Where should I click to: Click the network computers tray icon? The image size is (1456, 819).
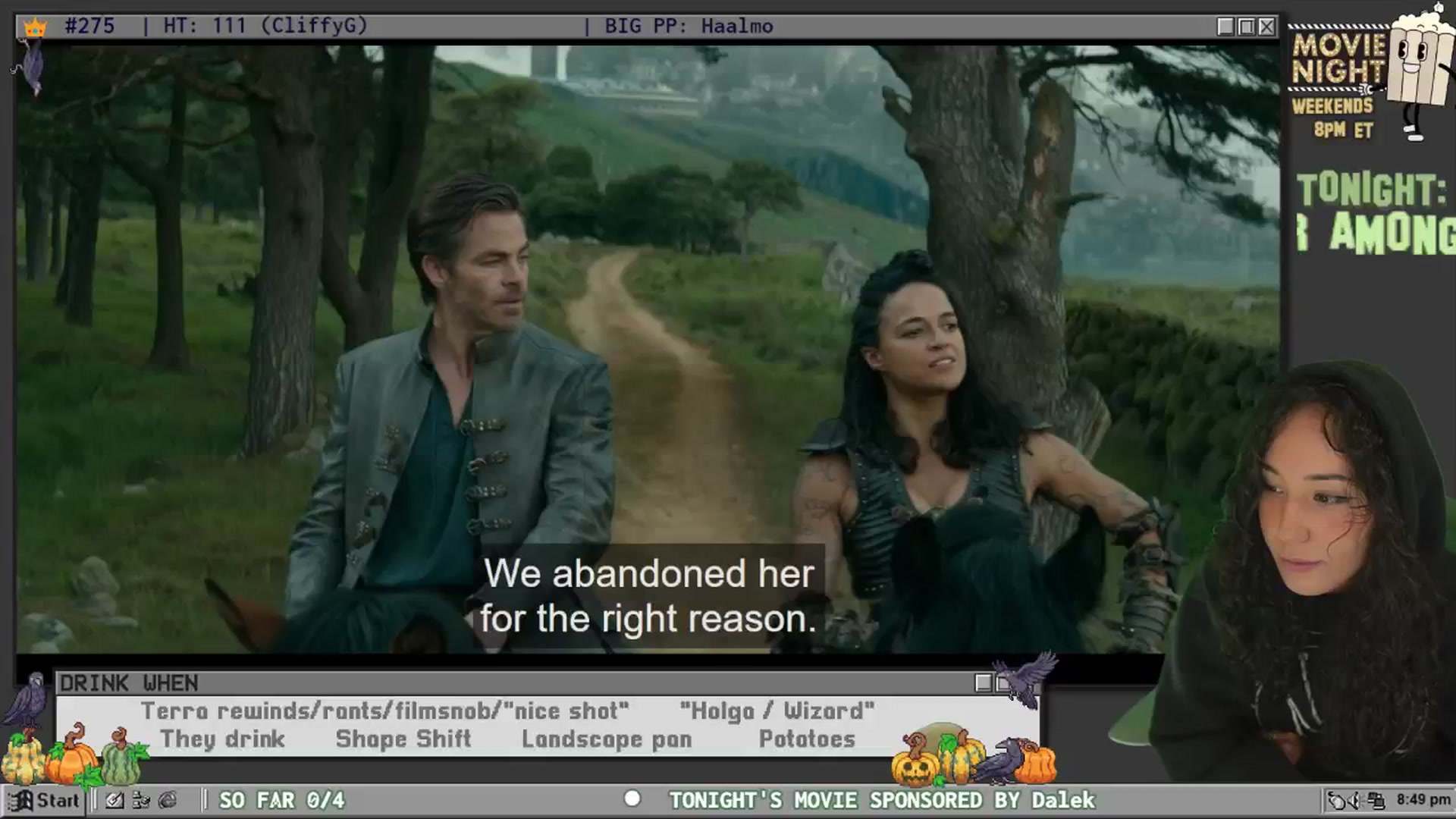(1377, 800)
